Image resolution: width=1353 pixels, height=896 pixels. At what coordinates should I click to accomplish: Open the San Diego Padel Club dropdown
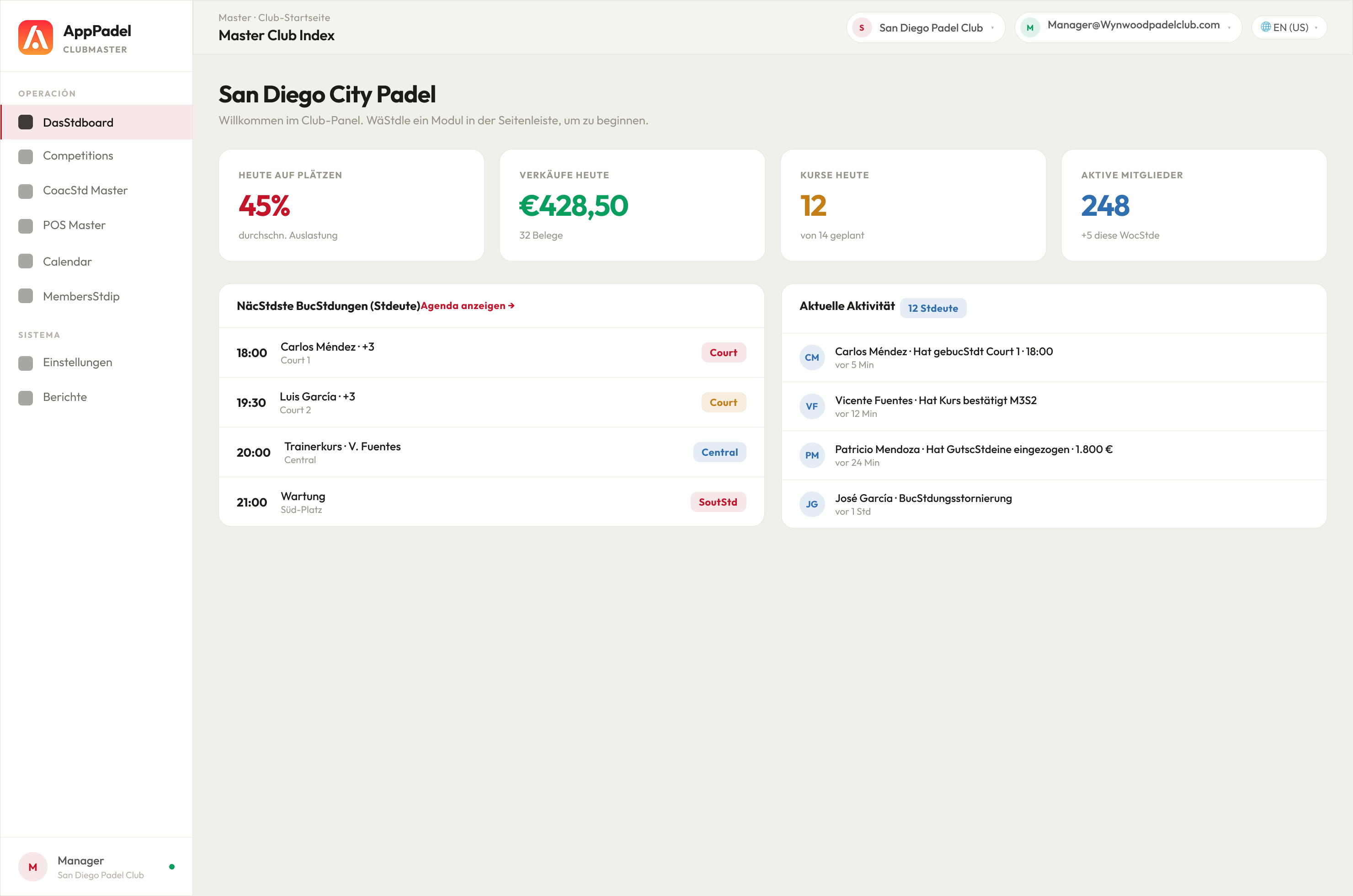[x=926, y=27]
